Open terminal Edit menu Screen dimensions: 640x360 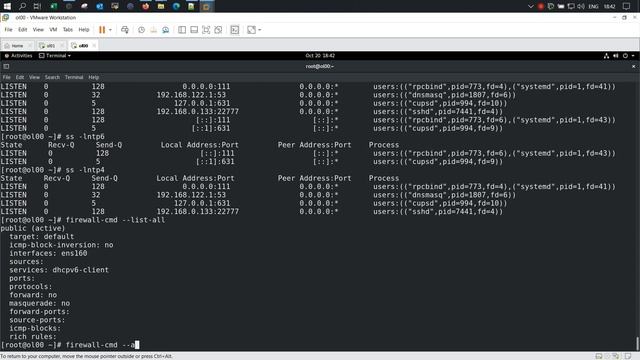click(x=20, y=77)
